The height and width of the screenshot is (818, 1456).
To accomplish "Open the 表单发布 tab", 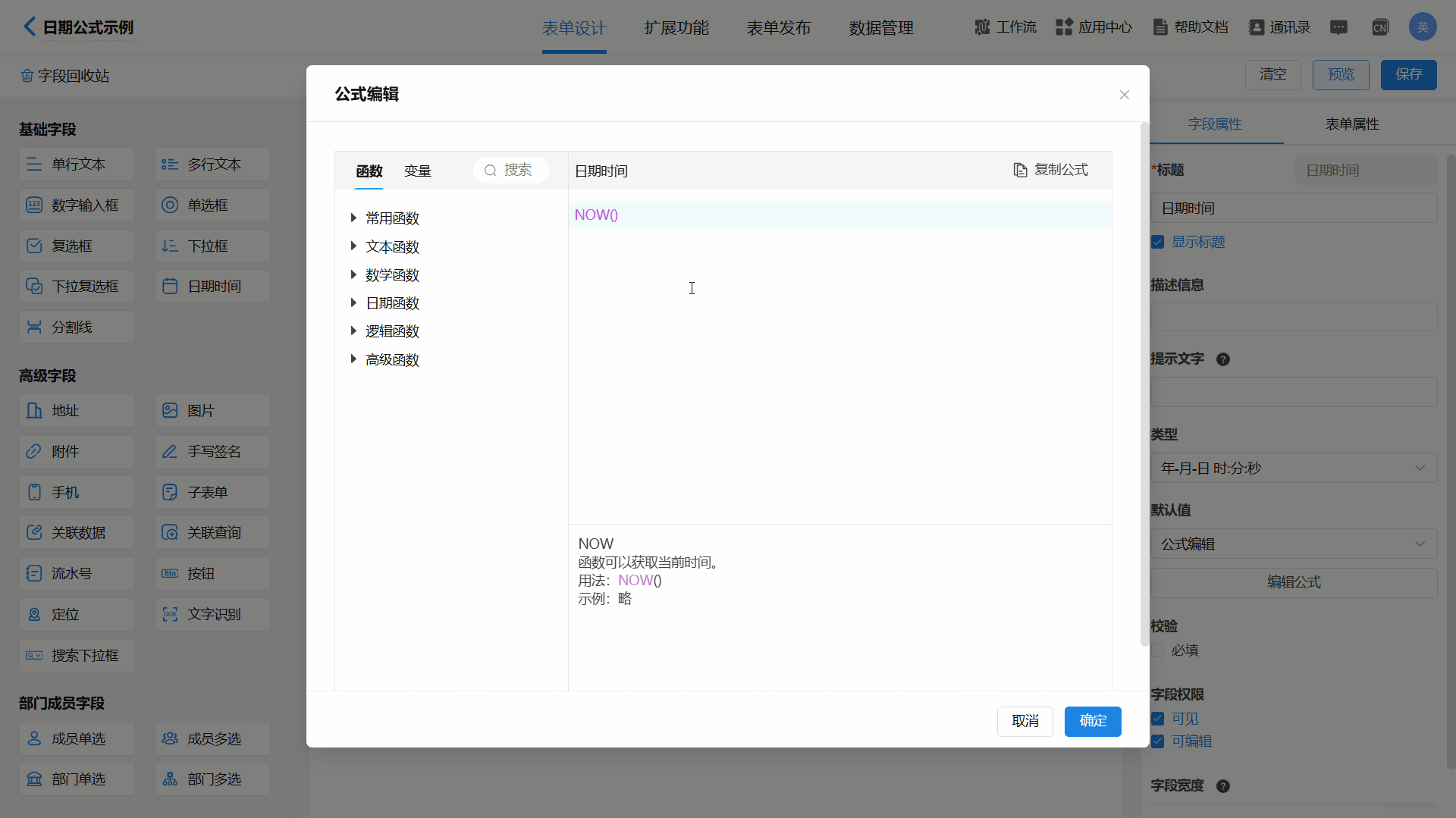I will tap(779, 28).
